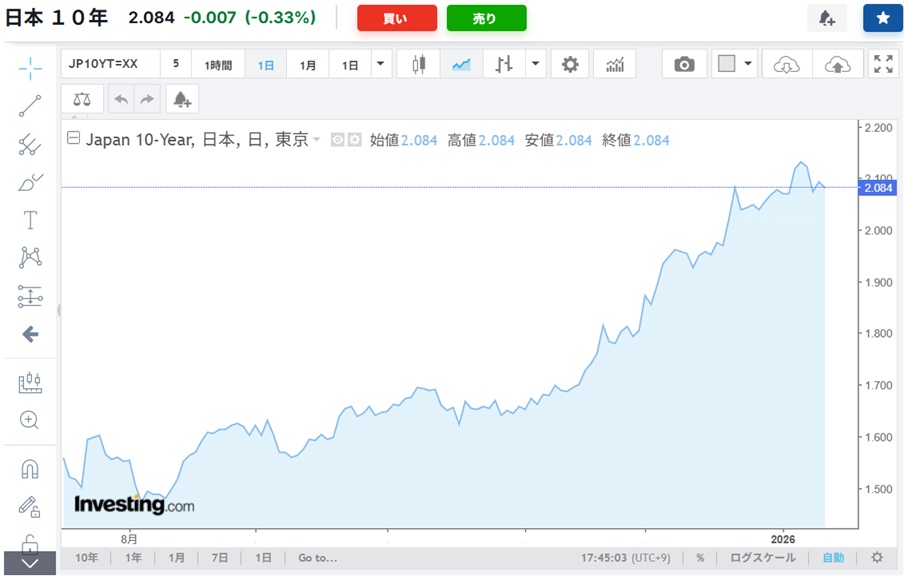Create a price alert with the bell-plus icon at top right
Viewport: 904px width, 576px height.
point(826,18)
